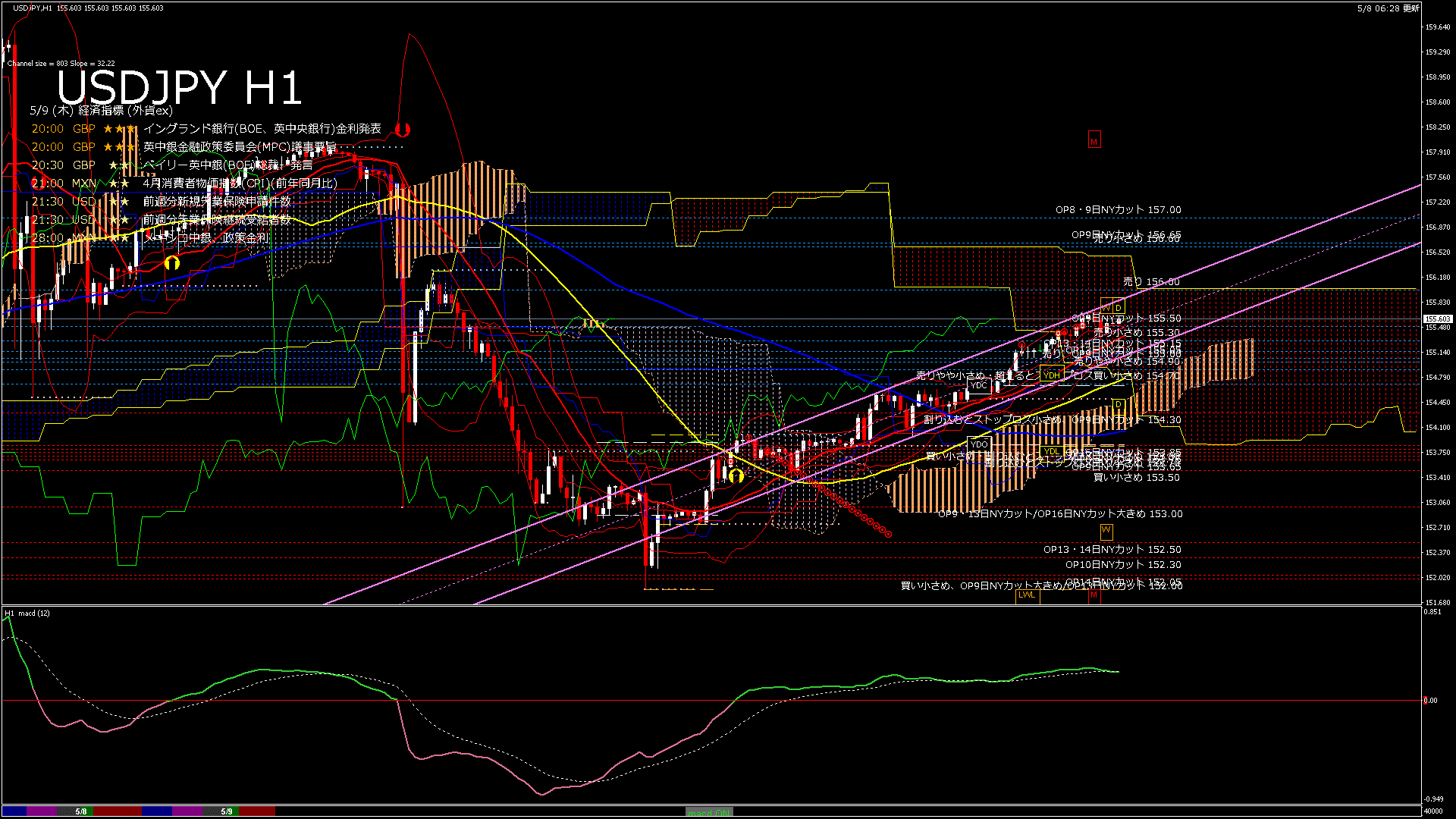The image size is (1456, 819).
Task: Click the H1 macd (12) indicator label
Action: [27, 613]
